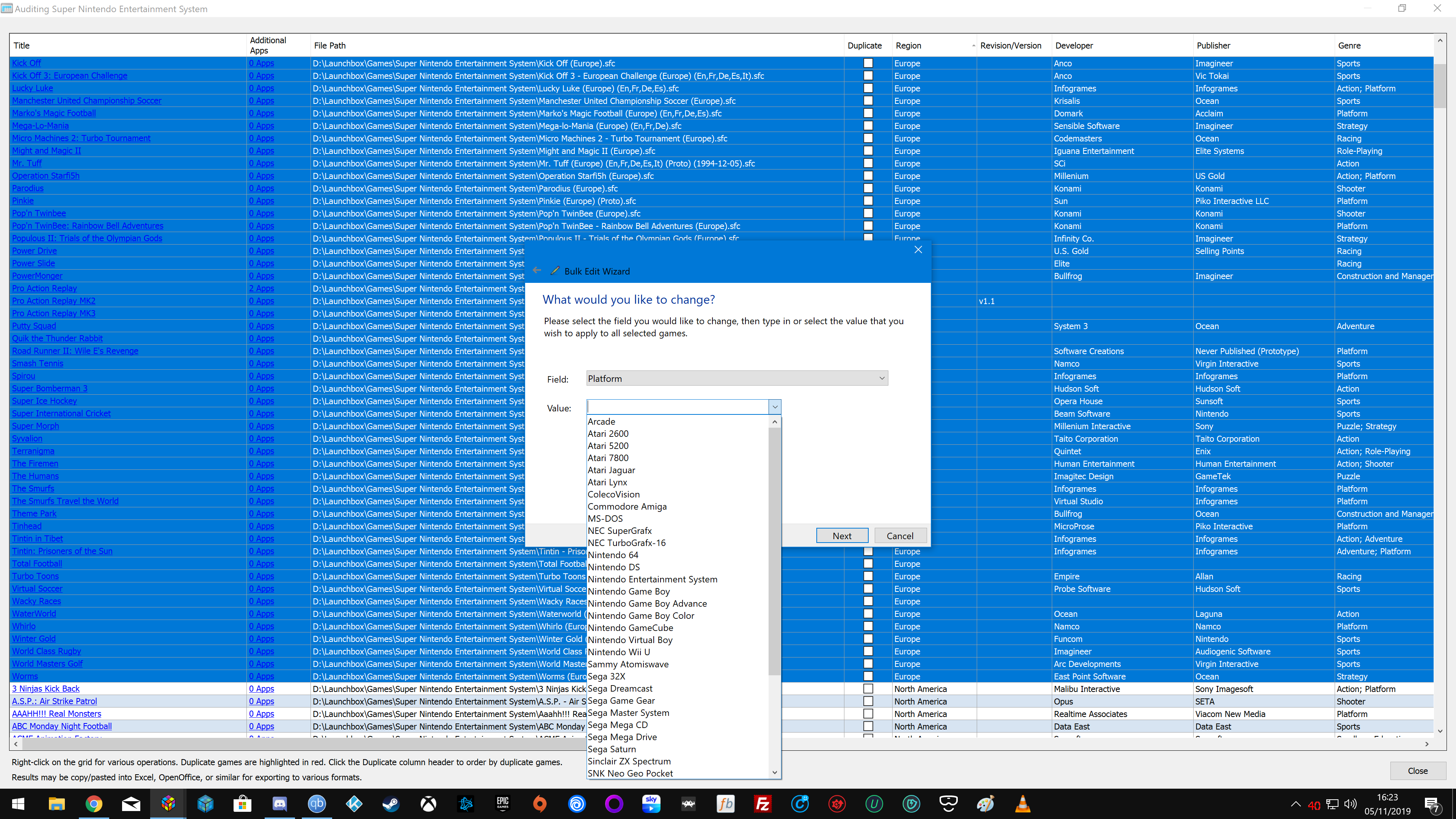Open the Mail app in taskbar
Image resolution: width=1456 pixels, height=819 pixels.
point(131,804)
